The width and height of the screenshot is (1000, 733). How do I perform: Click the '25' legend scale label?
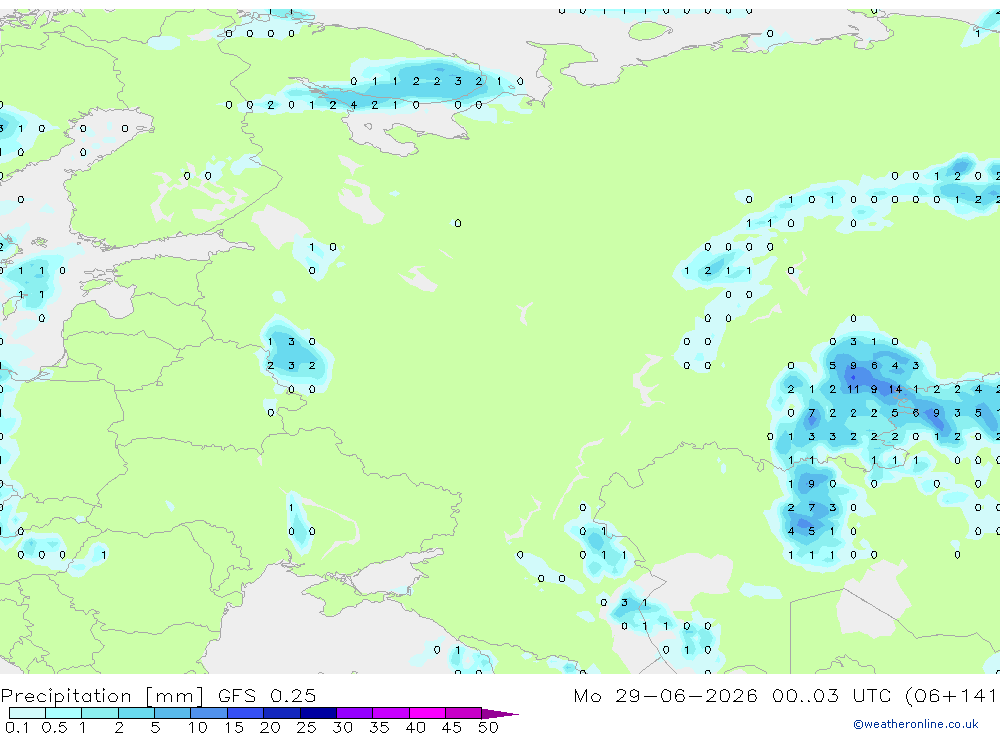click(x=306, y=727)
